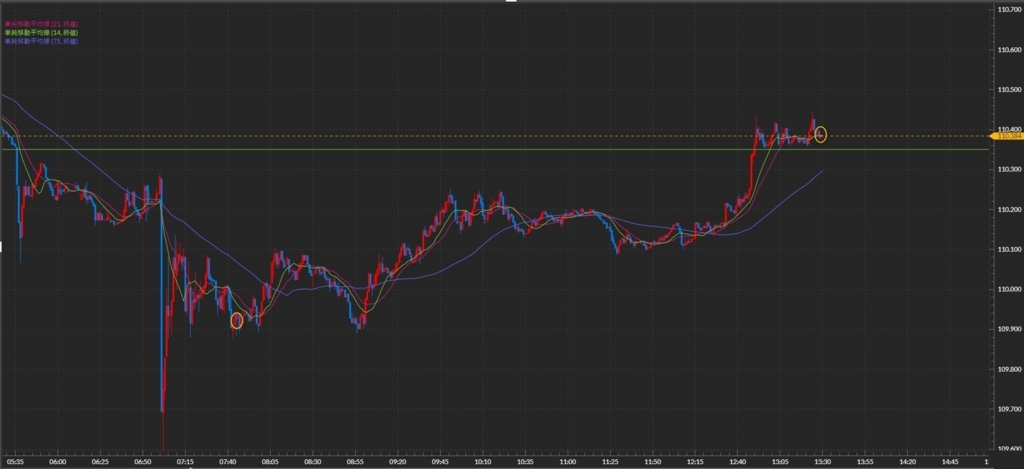This screenshot has width=1024, height=469.
Task: Click the 110.000 price axis label
Action: tap(1009, 289)
